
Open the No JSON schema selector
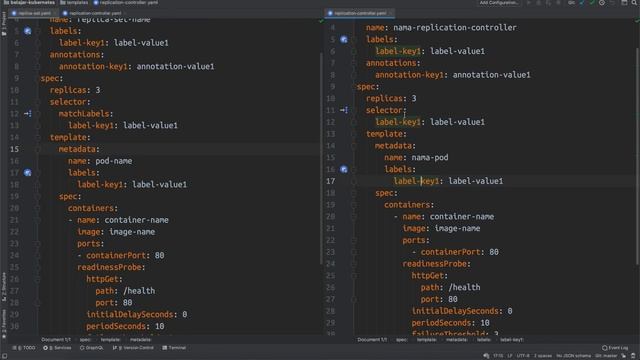pos(573,356)
